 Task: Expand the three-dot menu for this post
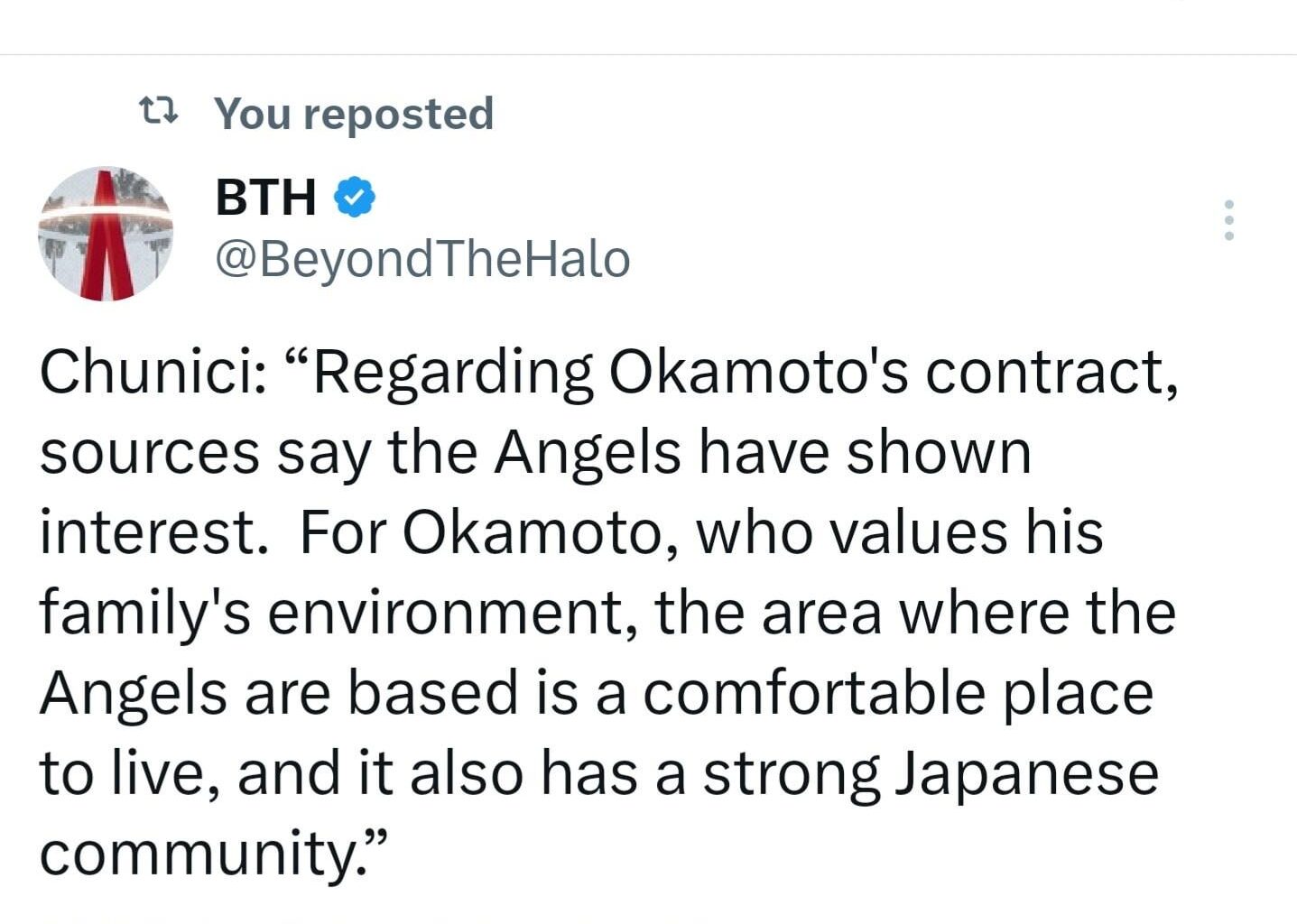[x=1228, y=218]
